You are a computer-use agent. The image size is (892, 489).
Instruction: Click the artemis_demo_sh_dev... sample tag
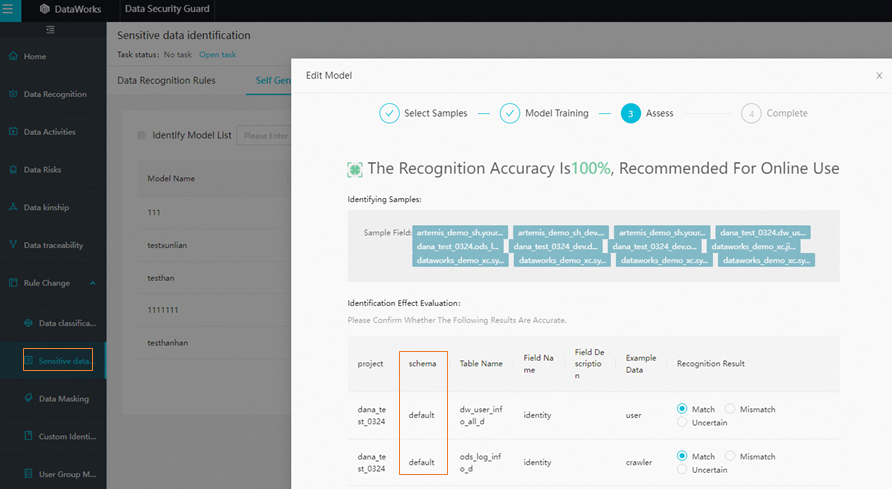(x=560, y=232)
